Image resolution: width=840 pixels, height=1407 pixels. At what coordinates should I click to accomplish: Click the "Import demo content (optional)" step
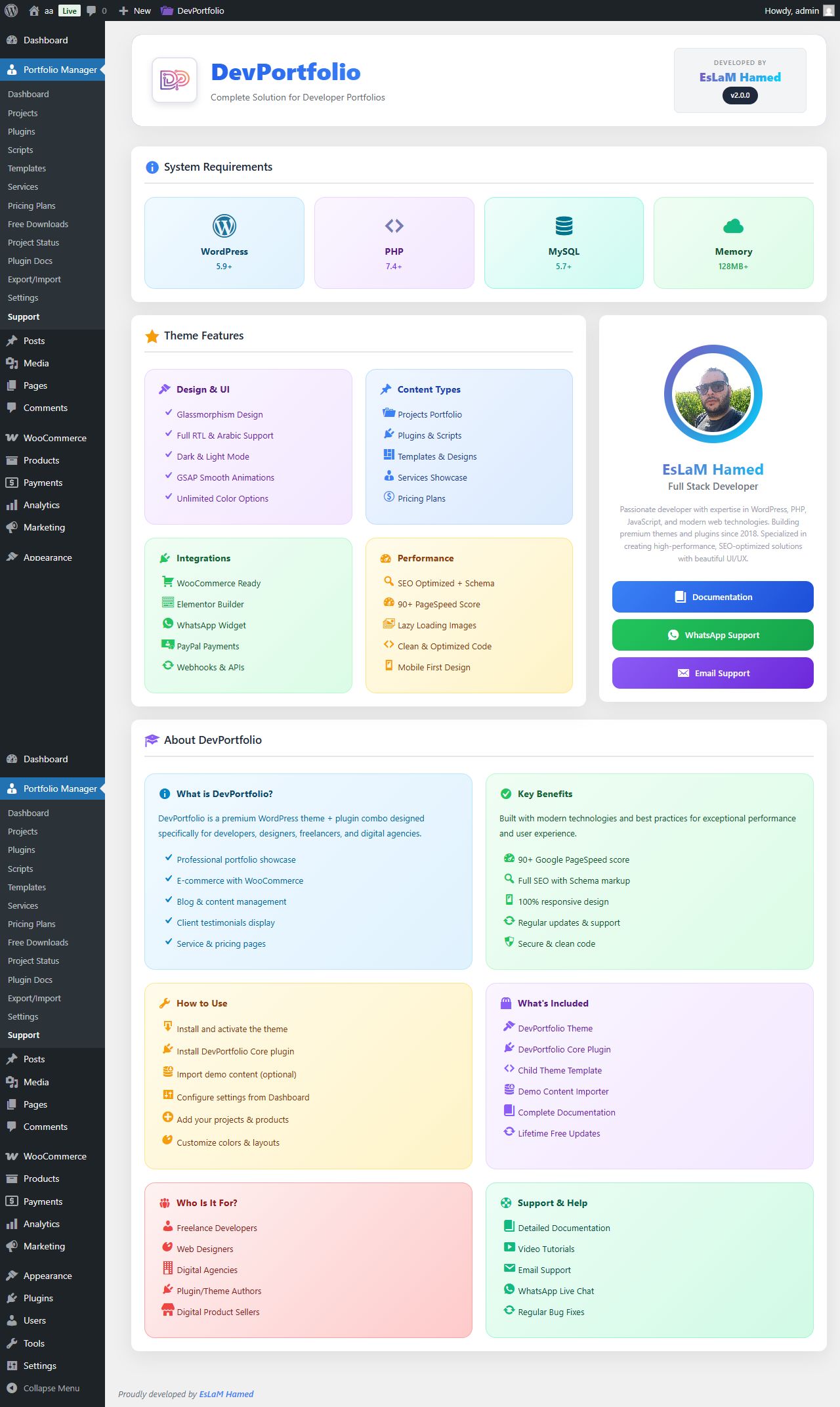(236, 1074)
